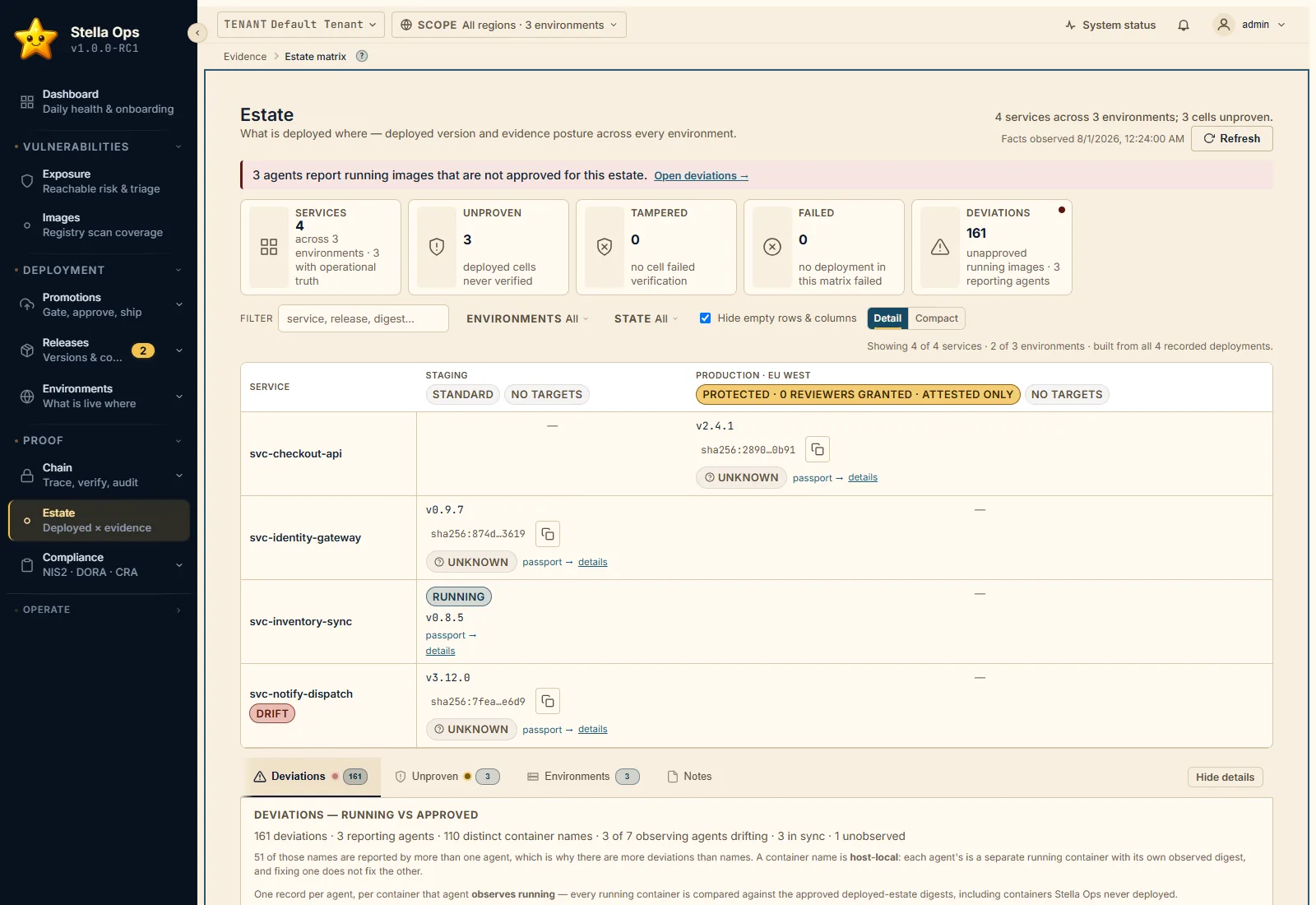Image resolution: width=1316 pixels, height=905 pixels.
Task: Click the System status text
Action: click(x=1119, y=25)
